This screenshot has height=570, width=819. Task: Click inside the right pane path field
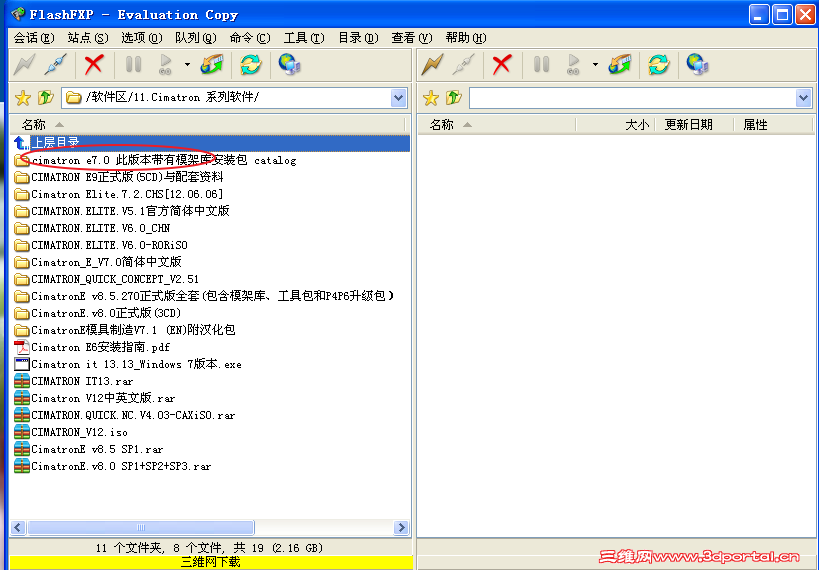coord(633,98)
